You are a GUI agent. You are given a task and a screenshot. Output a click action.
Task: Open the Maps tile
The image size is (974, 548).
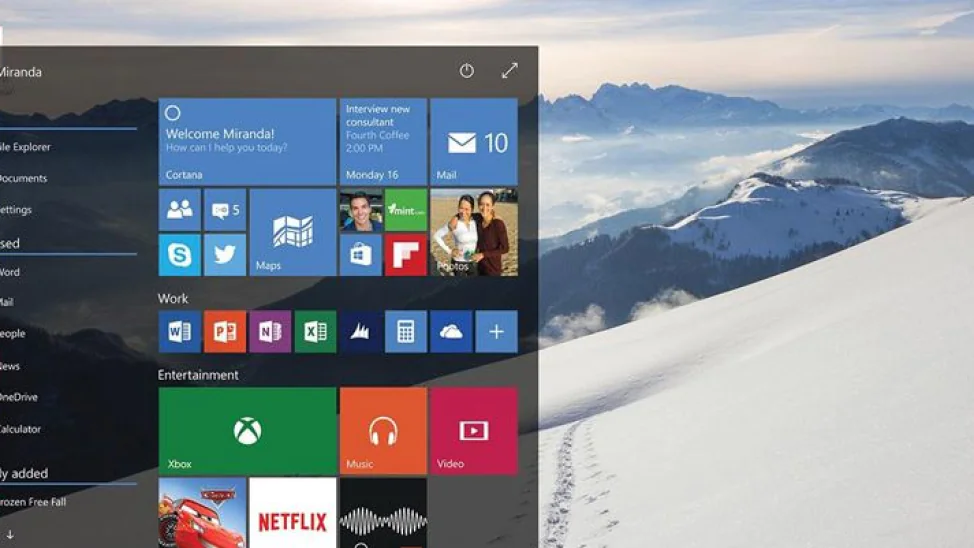293,232
